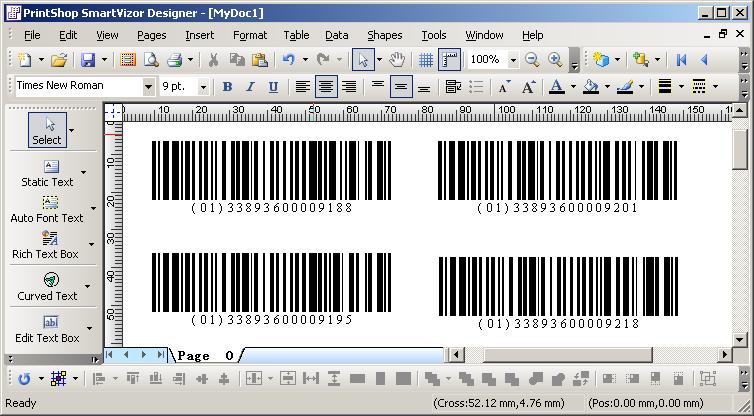
Task: Click the Select pointer tool in side panel
Action: click(x=47, y=130)
